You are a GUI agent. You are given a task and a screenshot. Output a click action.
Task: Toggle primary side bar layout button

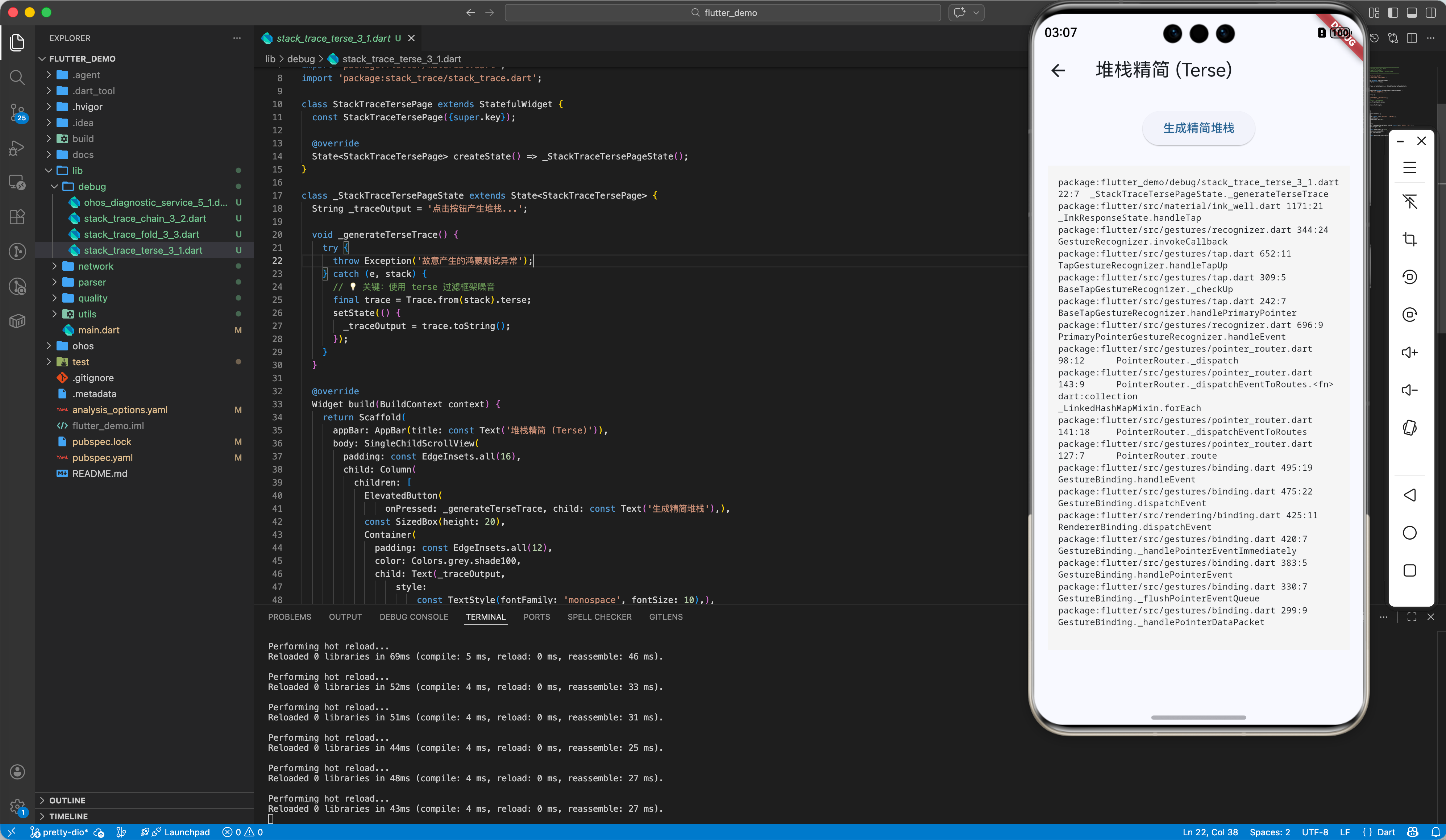(1393, 13)
